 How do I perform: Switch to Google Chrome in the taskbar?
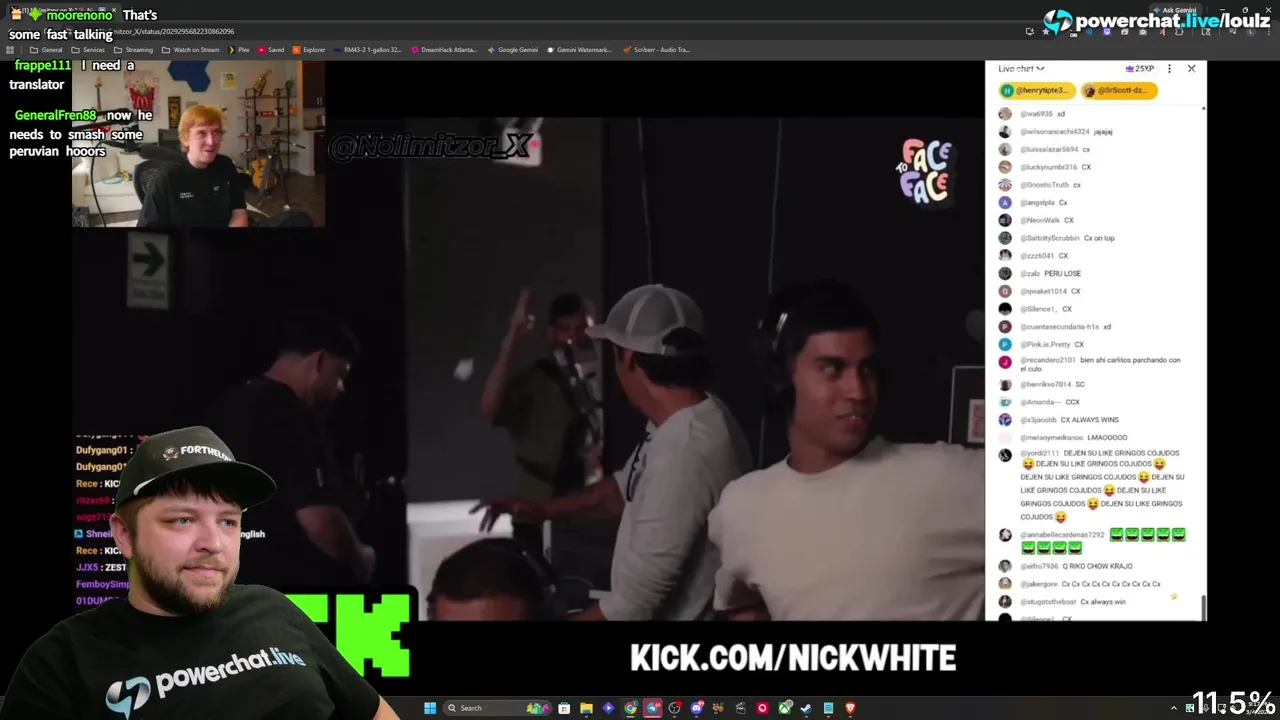click(630, 708)
